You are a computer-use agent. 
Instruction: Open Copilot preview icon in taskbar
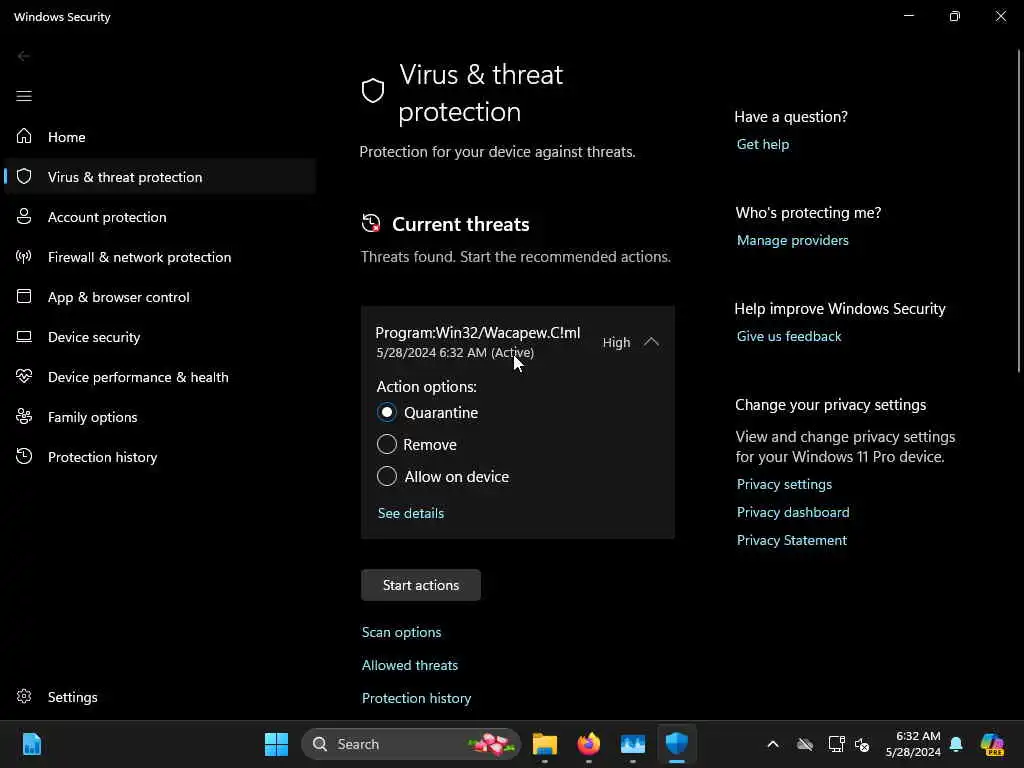coord(992,744)
